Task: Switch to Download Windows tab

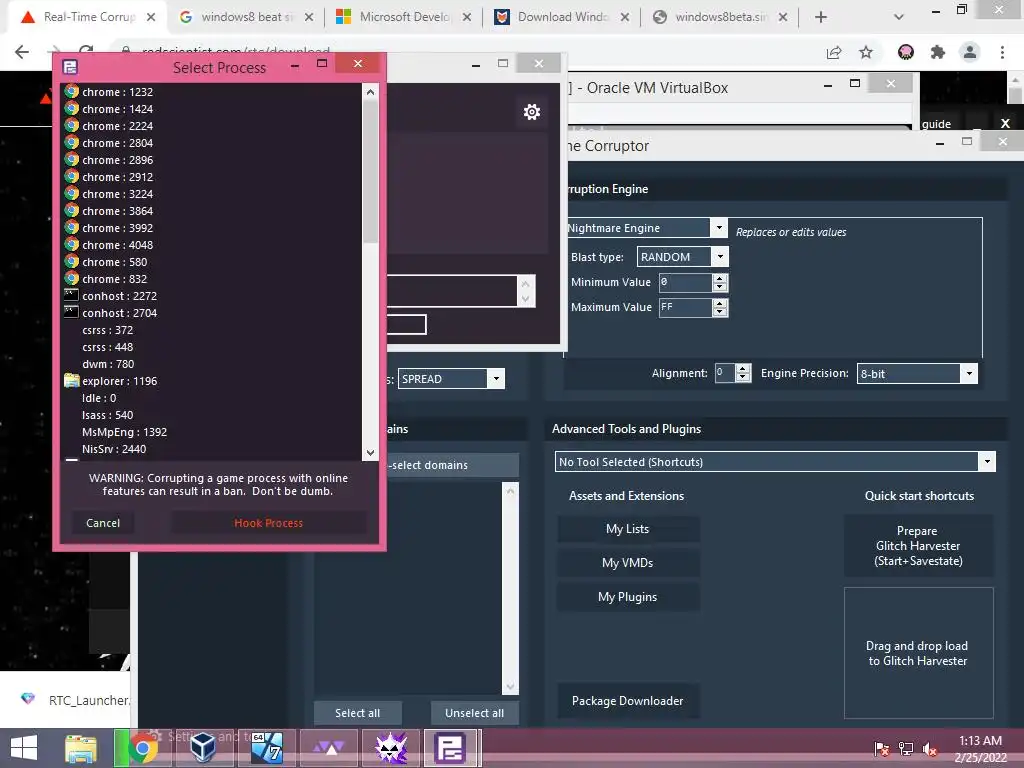Action: (x=562, y=17)
